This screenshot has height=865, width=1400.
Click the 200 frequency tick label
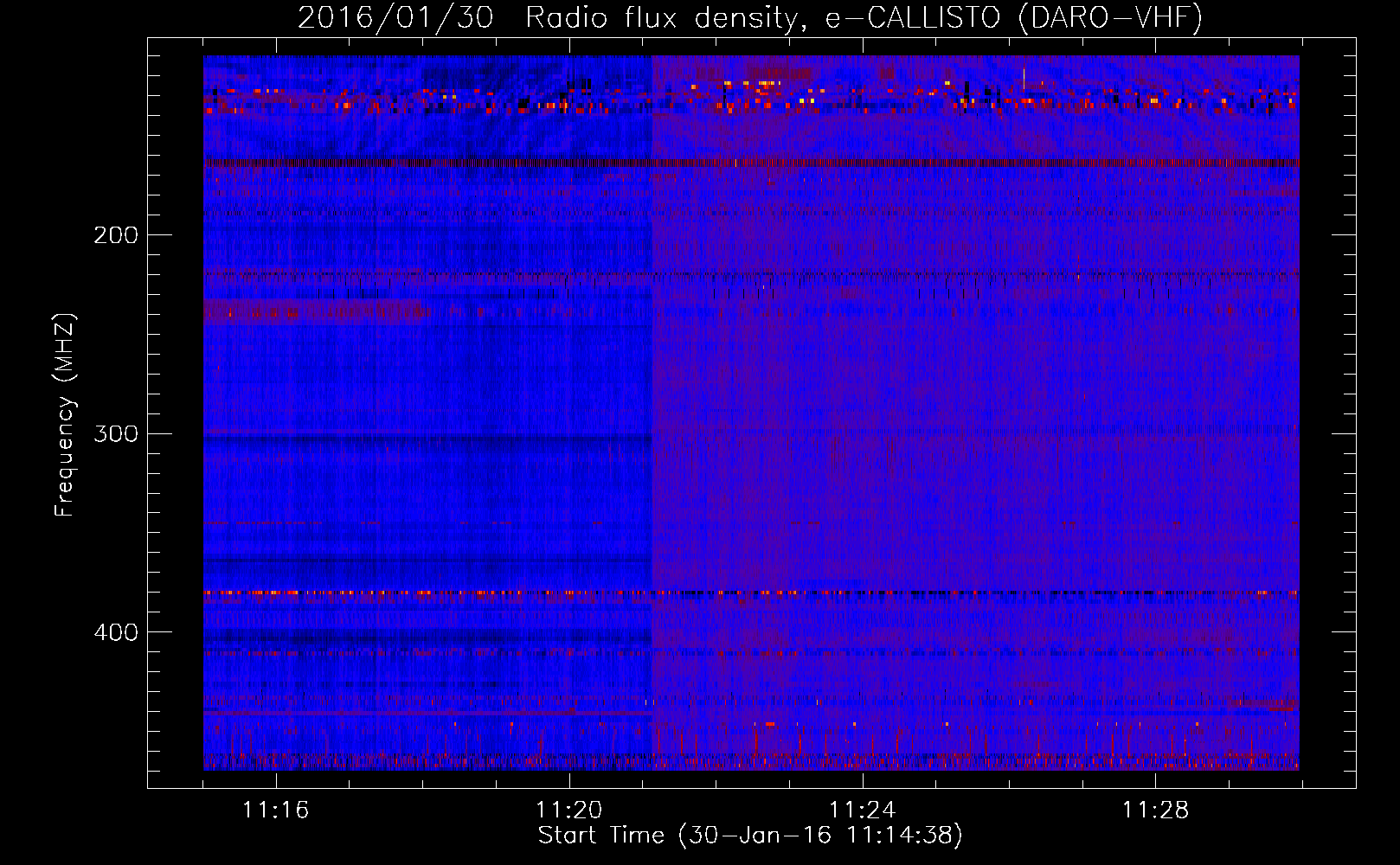pos(116,235)
